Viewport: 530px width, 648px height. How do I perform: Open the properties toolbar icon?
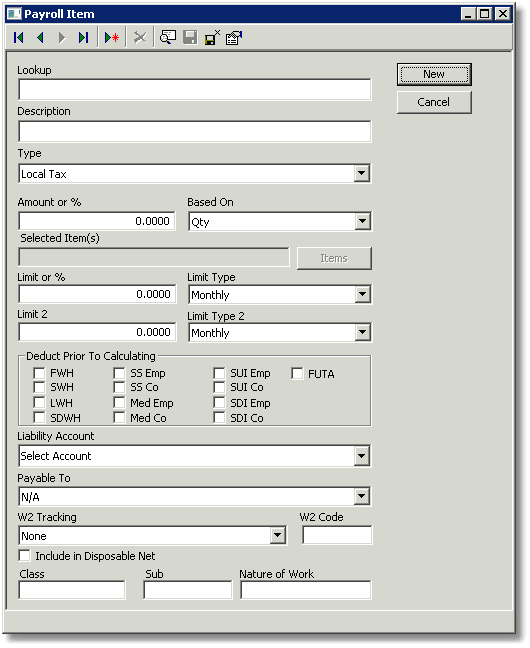pyautogui.click(x=234, y=38)
